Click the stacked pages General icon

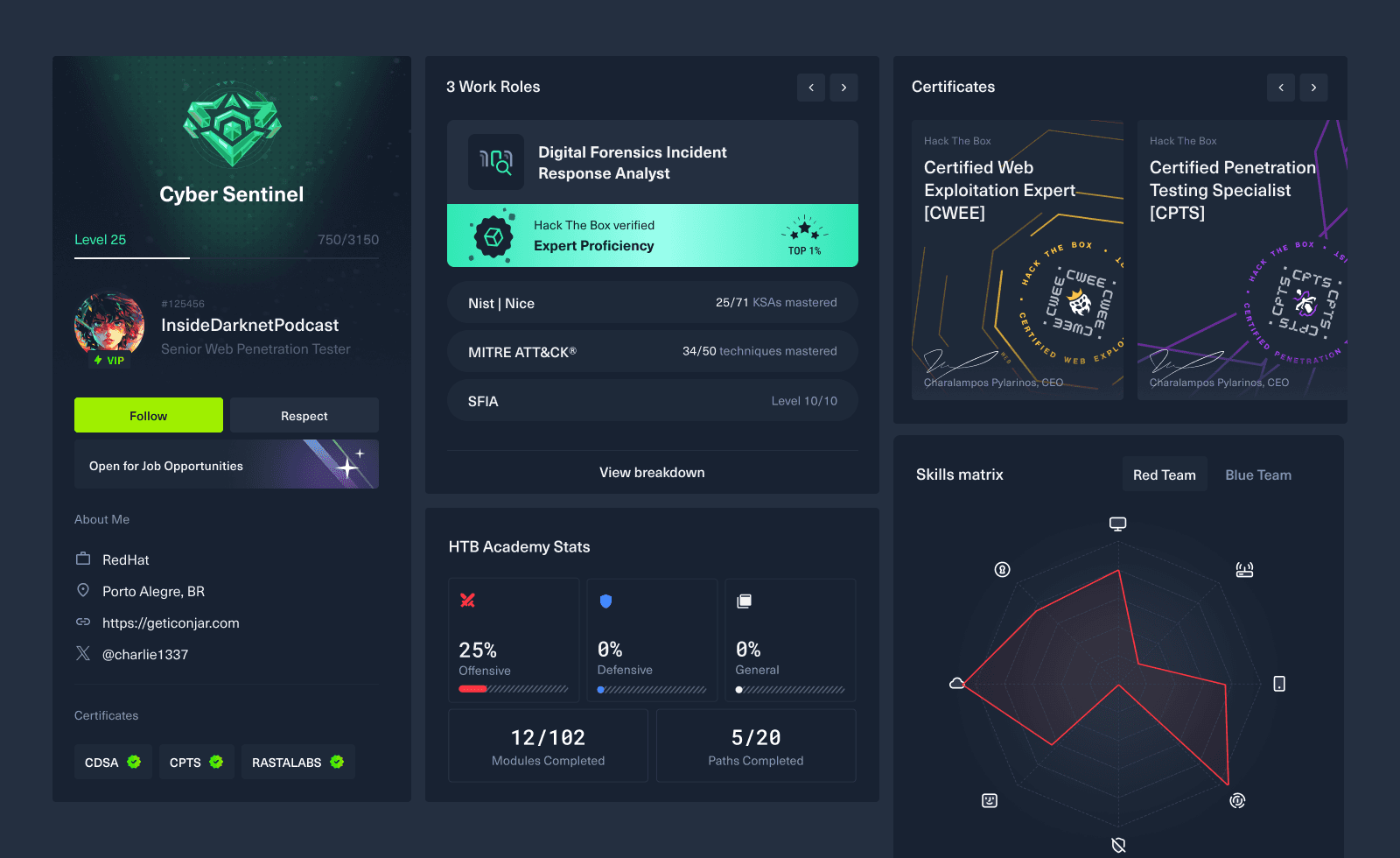(x=744, y=601)
